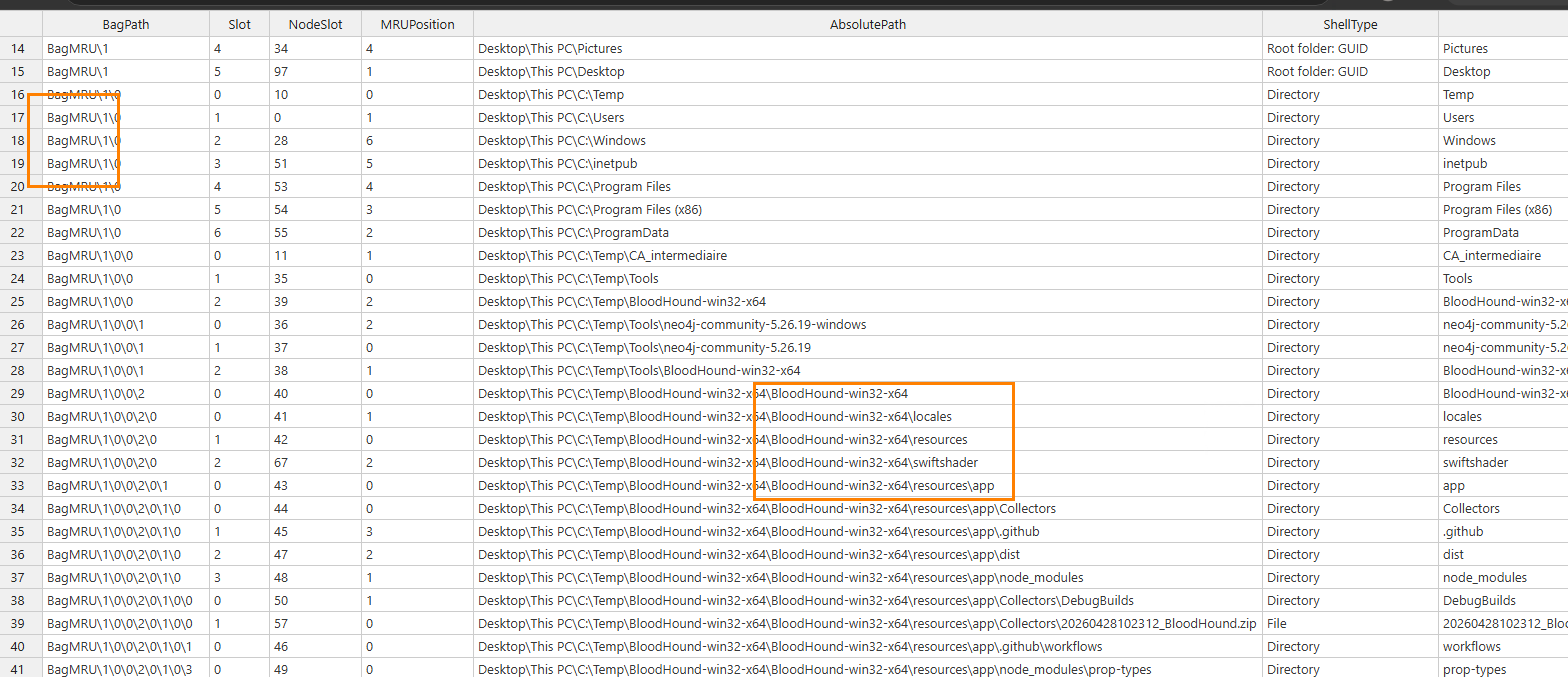Select the .github name cell after ShellType
Screen dimensions: 1568x677
click(x=1503, y=531)
